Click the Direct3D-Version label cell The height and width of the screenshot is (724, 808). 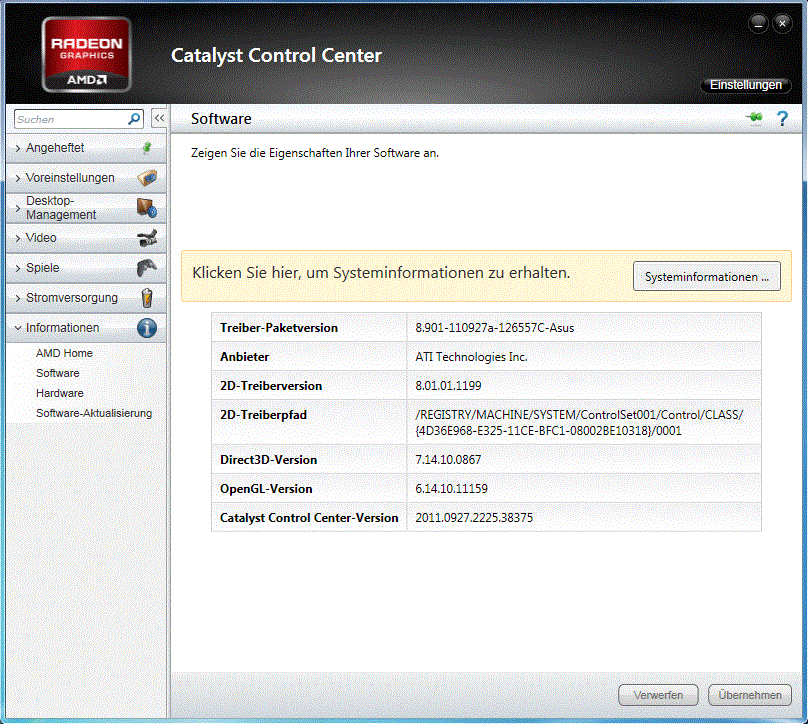click(309, 460)
